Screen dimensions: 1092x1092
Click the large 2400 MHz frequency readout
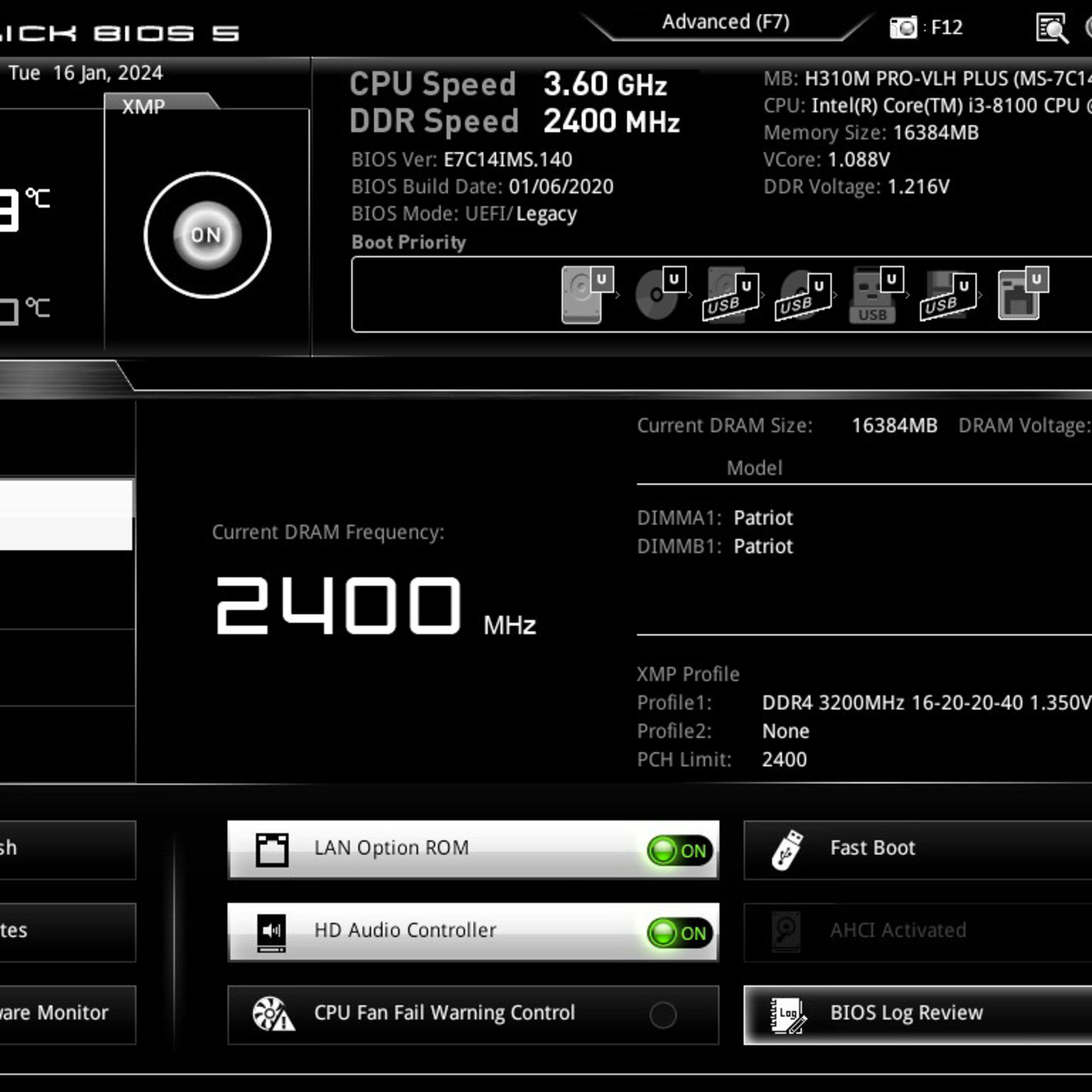(376, 605)
